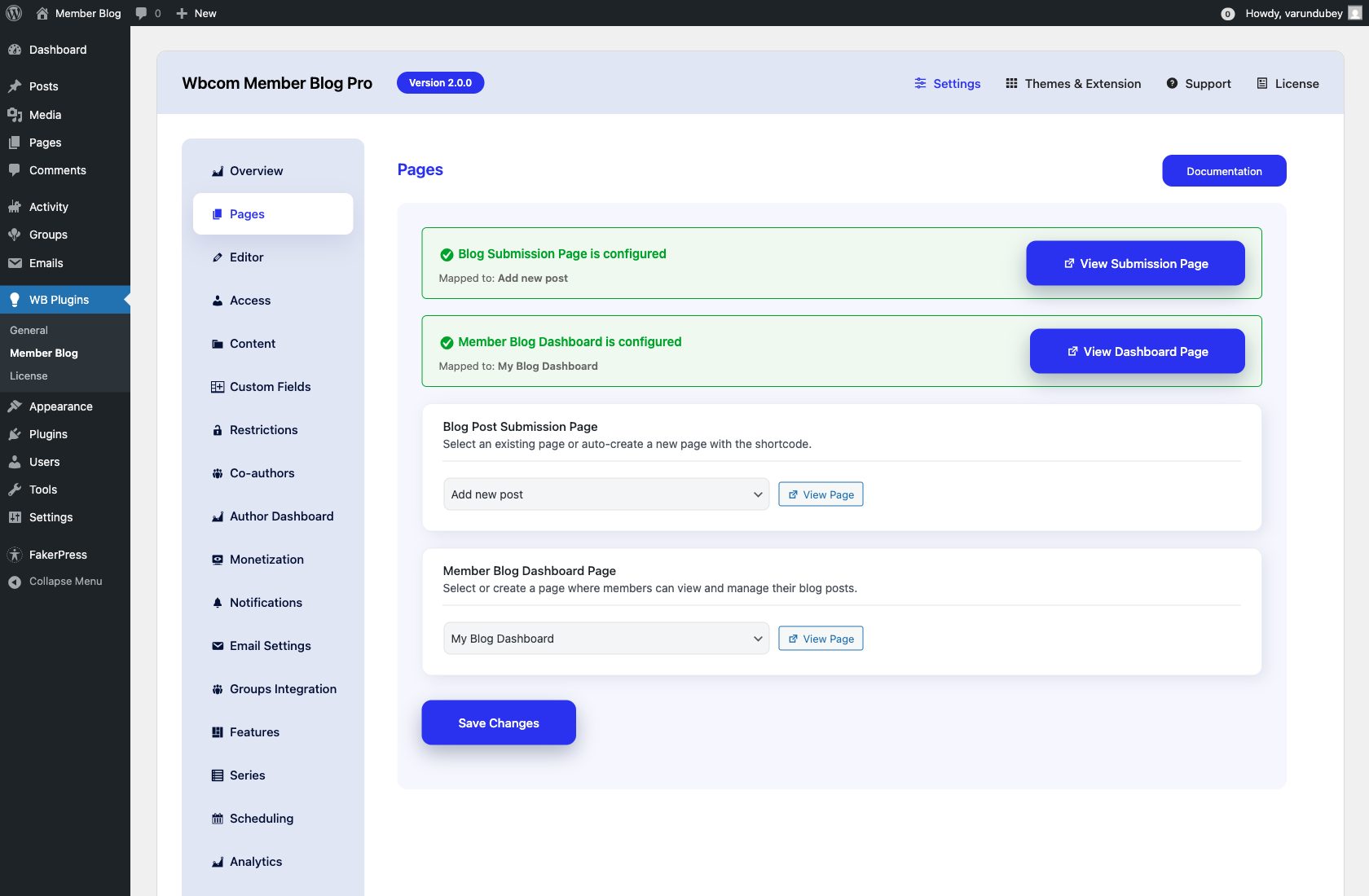Click the Analytics chart icon
Image resolution: width=1369 pixels, height=896 pixels.
tap(217, 862)
